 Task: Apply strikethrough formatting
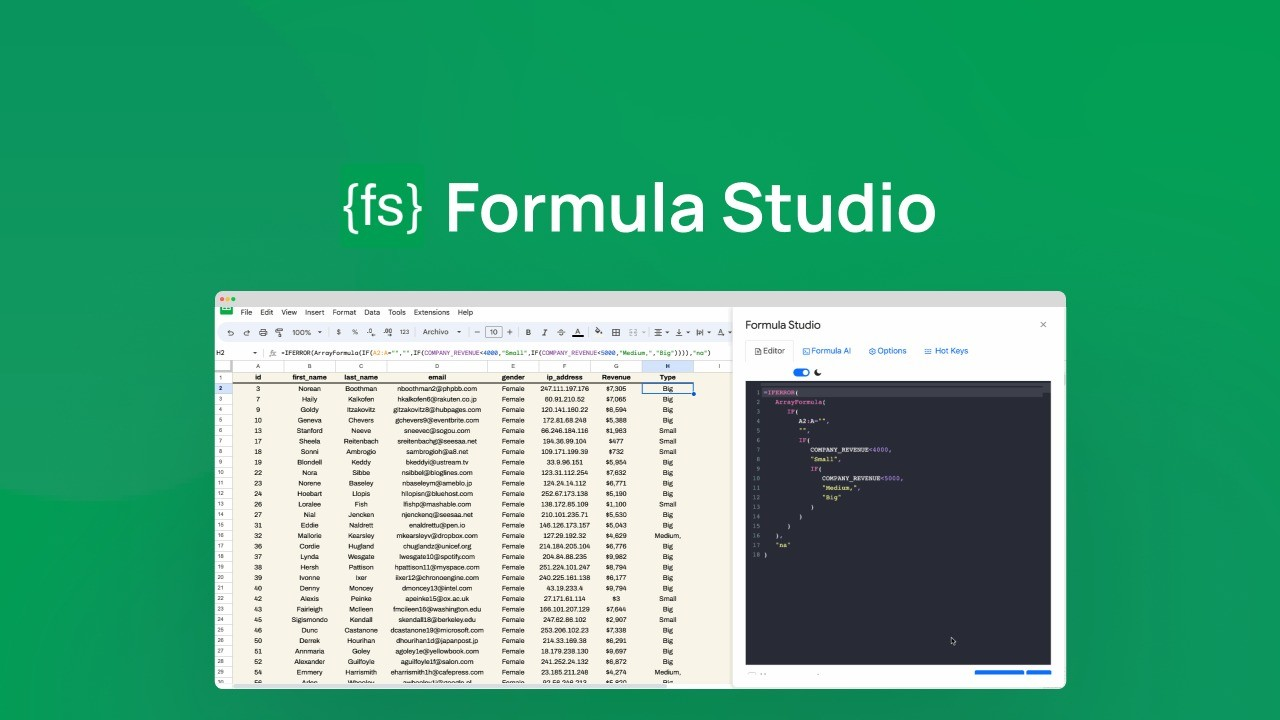pos(561,332)
